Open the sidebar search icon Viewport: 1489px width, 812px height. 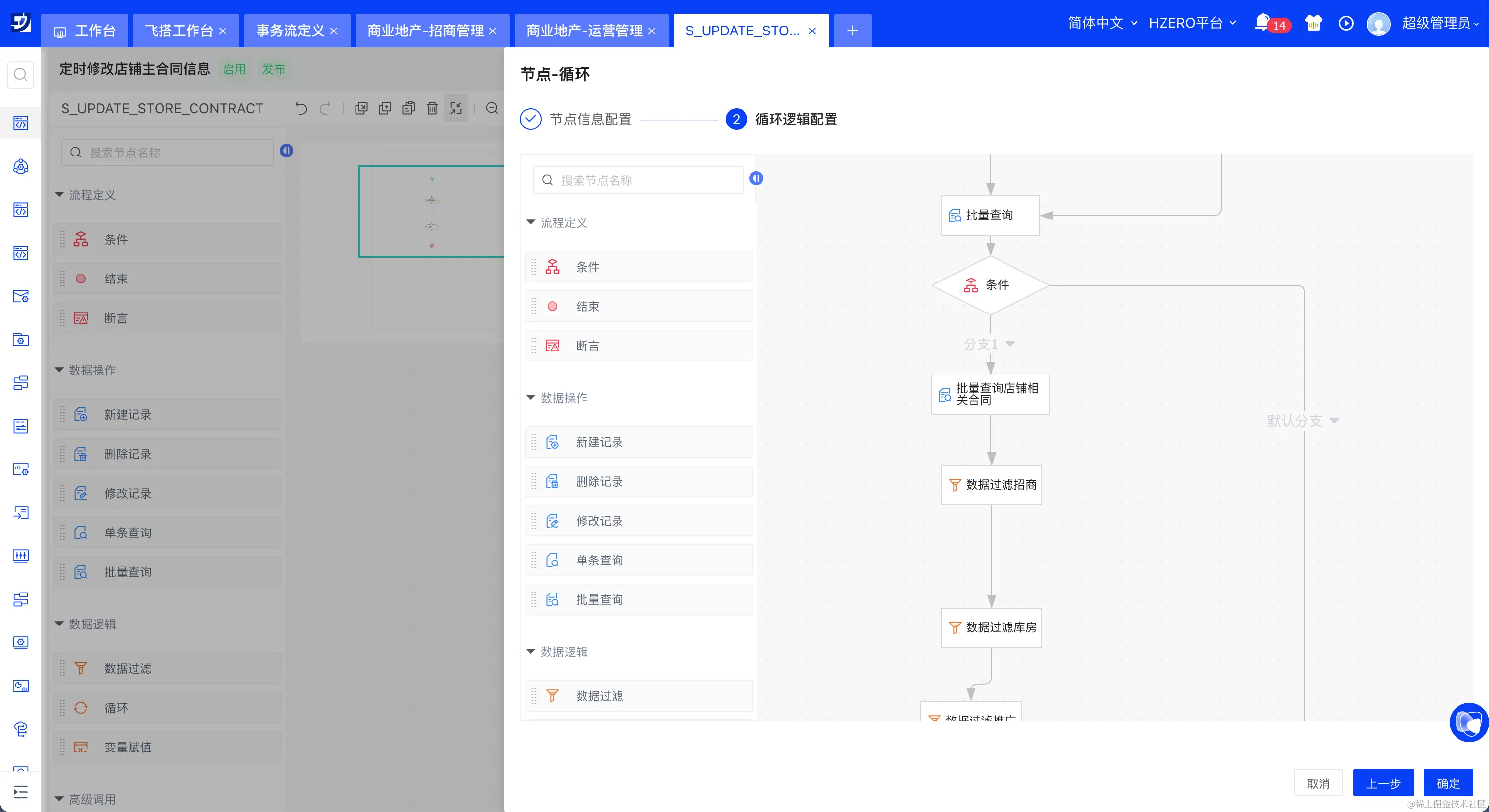click(20, 74)
